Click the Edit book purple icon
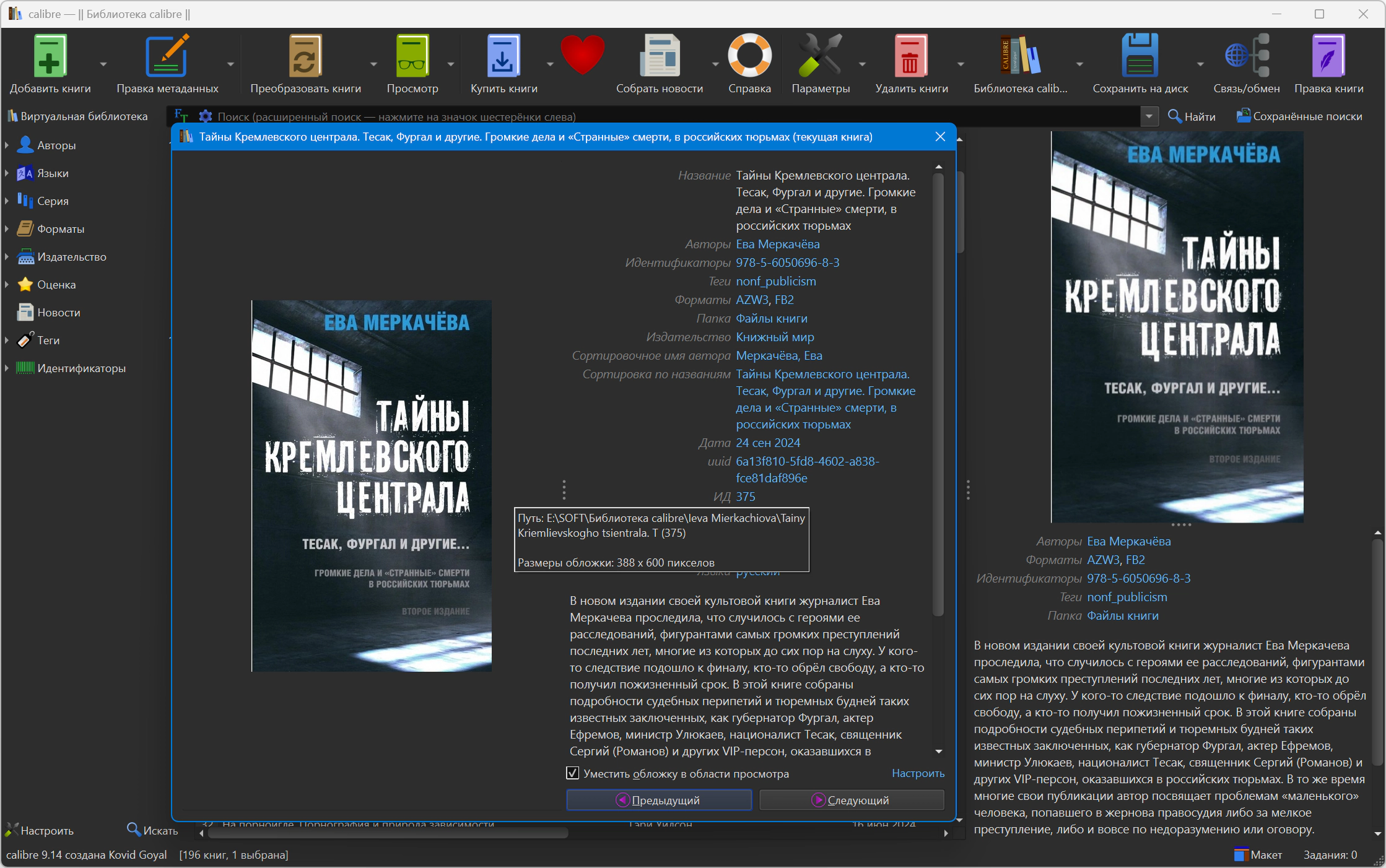 pyautogui.click(x=1328, y=56)
